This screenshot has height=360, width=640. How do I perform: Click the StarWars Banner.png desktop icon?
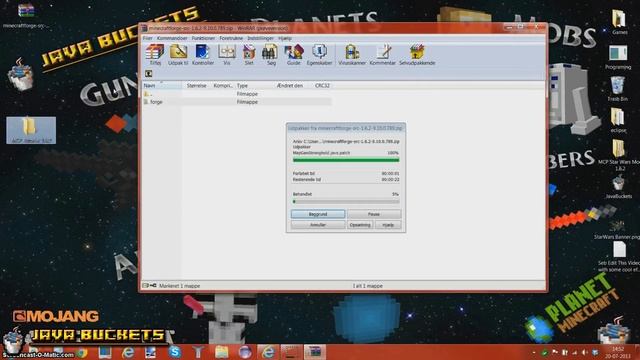[617, 229]
